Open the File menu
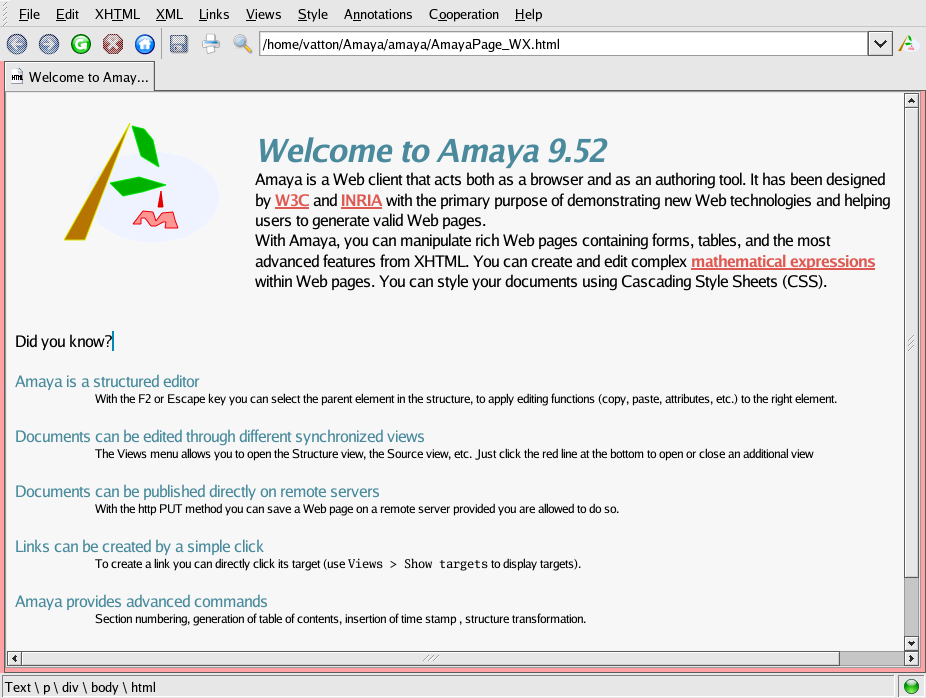 click(x=29, y=14)
